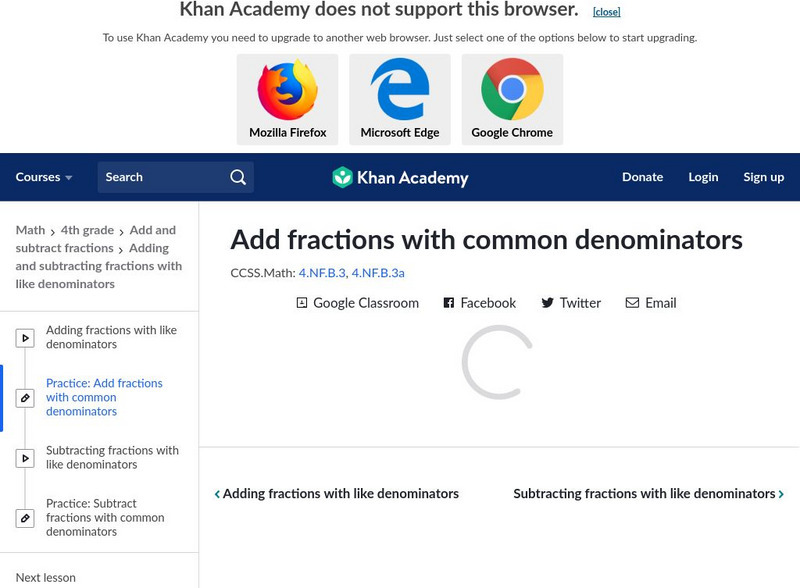Viewport: 800px width, 588px height.
Task: Go to the 4th grade breadcrumb
Action: (87, 230)
